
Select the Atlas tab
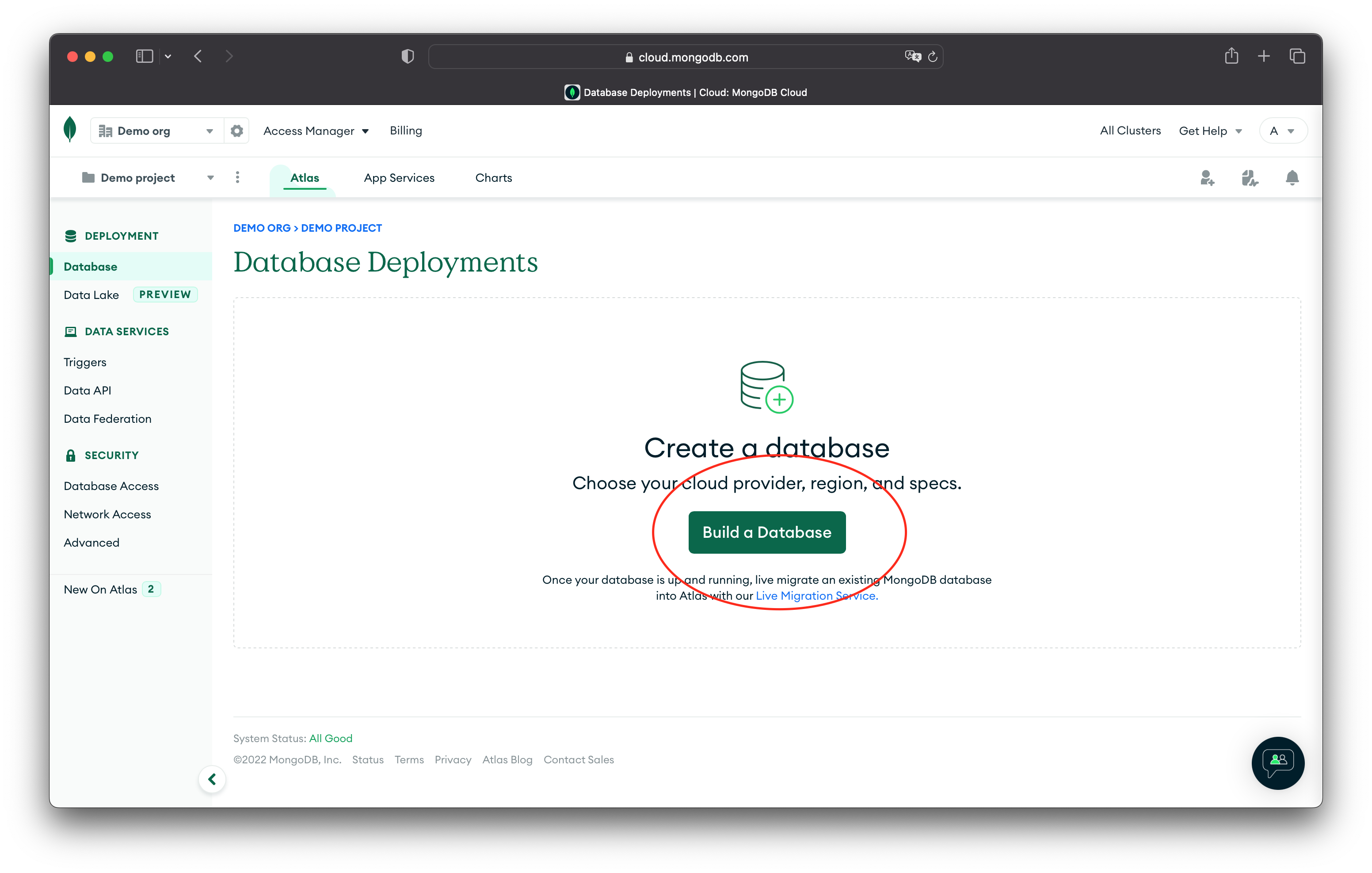(x=304, y=178)
